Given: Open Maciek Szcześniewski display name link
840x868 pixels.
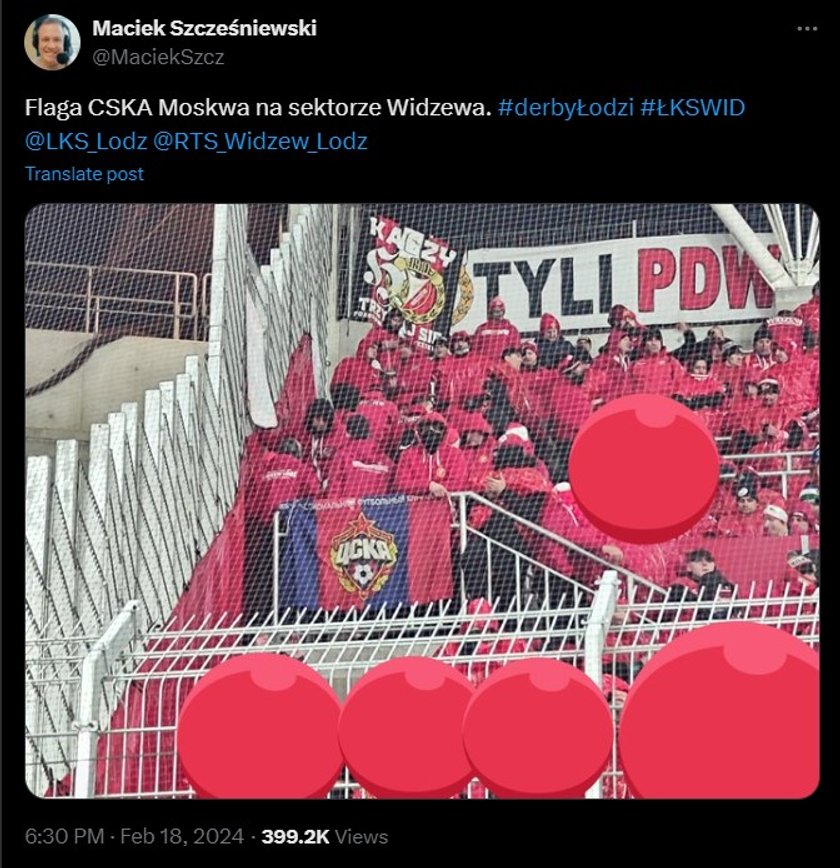Looking at the screenshot, I should pyautogui.click(x=204, y=28).
